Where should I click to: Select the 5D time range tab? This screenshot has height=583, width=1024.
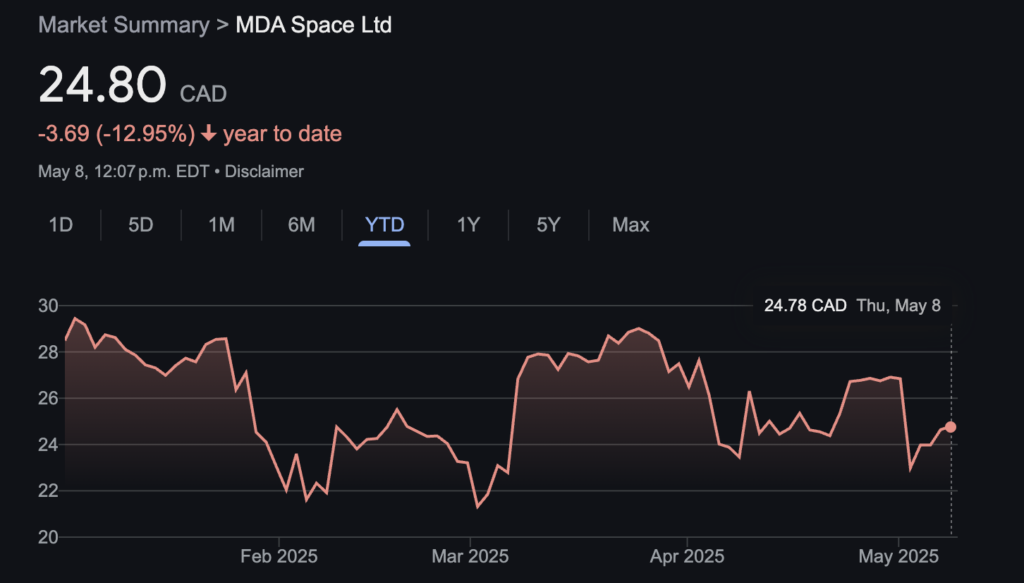coord(140,225)
